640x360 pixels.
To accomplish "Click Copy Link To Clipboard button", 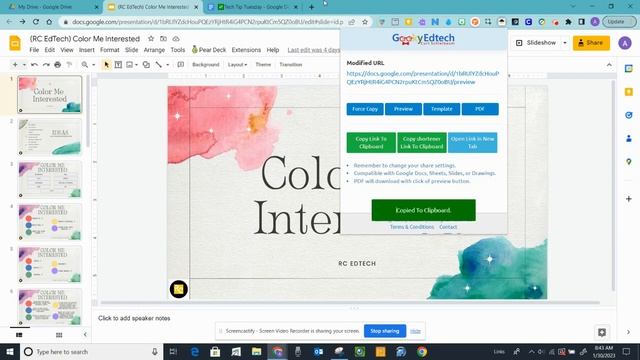I will click(371, 142).
